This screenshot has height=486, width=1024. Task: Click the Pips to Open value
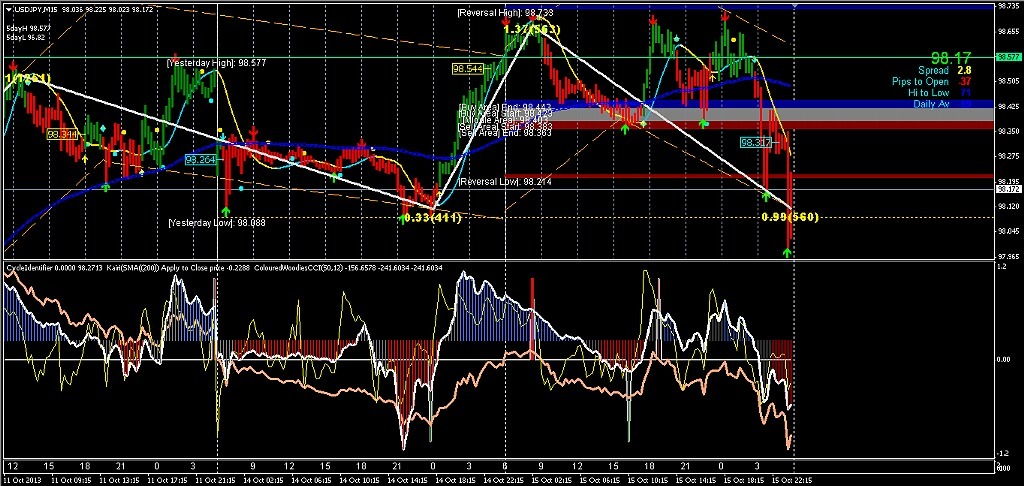965,81
